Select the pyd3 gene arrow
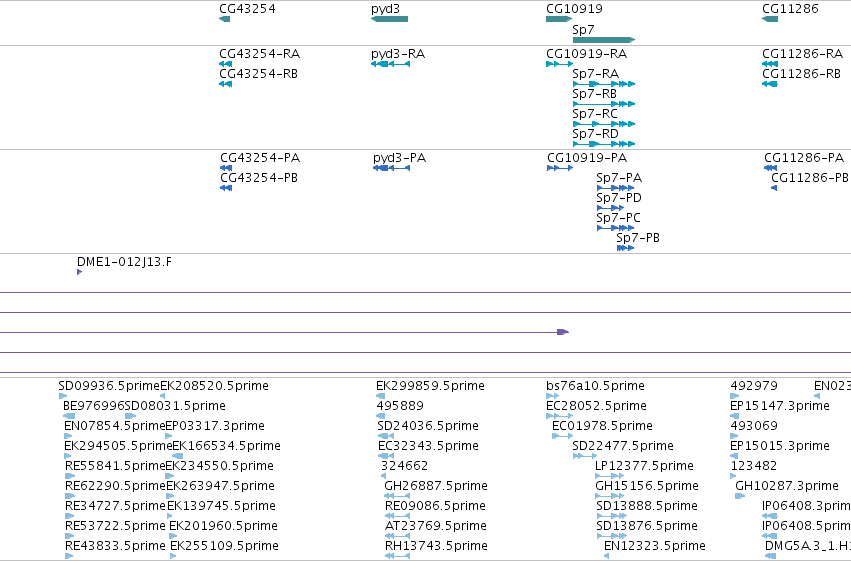The image size is (851, 561). (389, 19)
